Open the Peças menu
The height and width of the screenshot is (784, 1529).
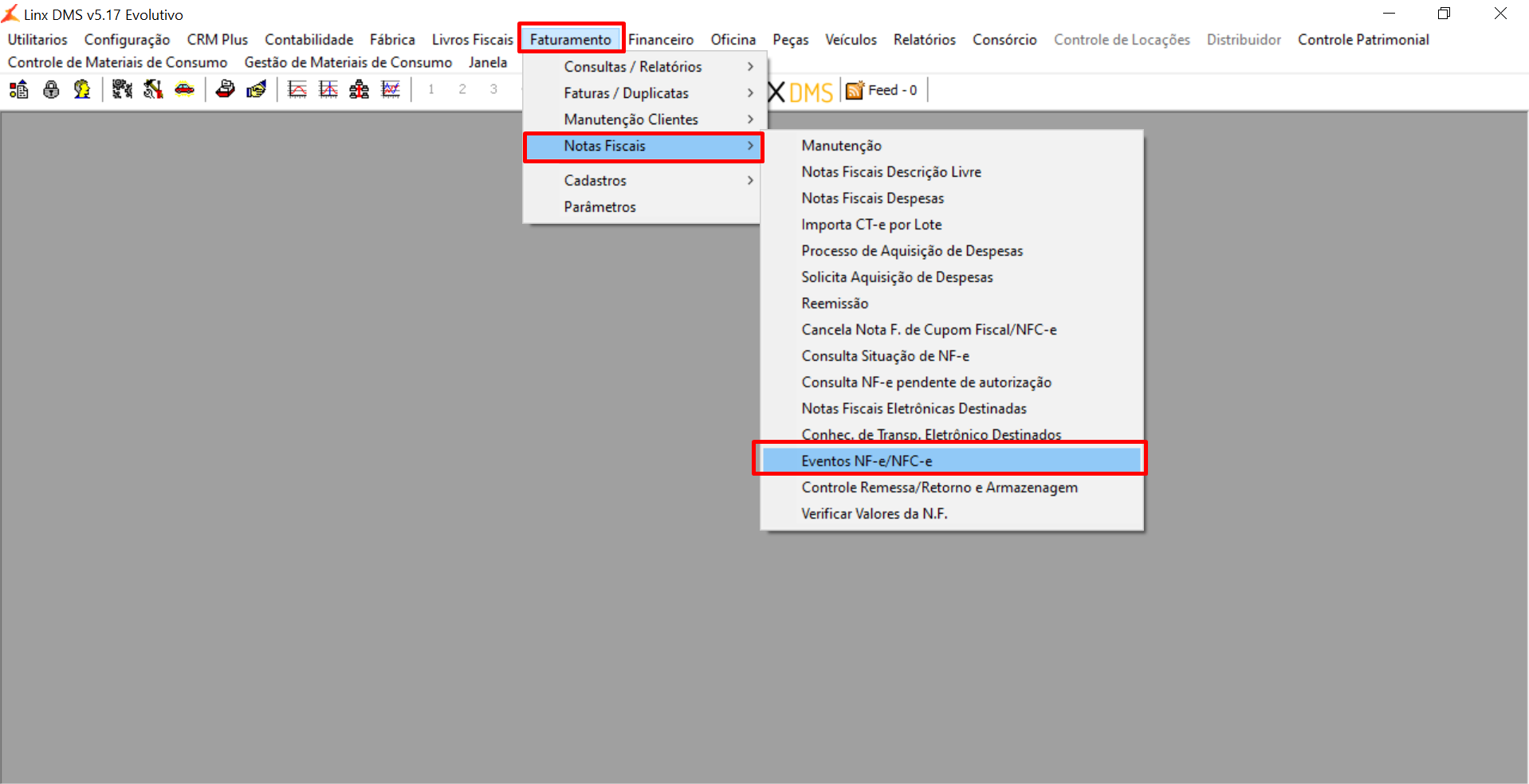tap(790, 40)
